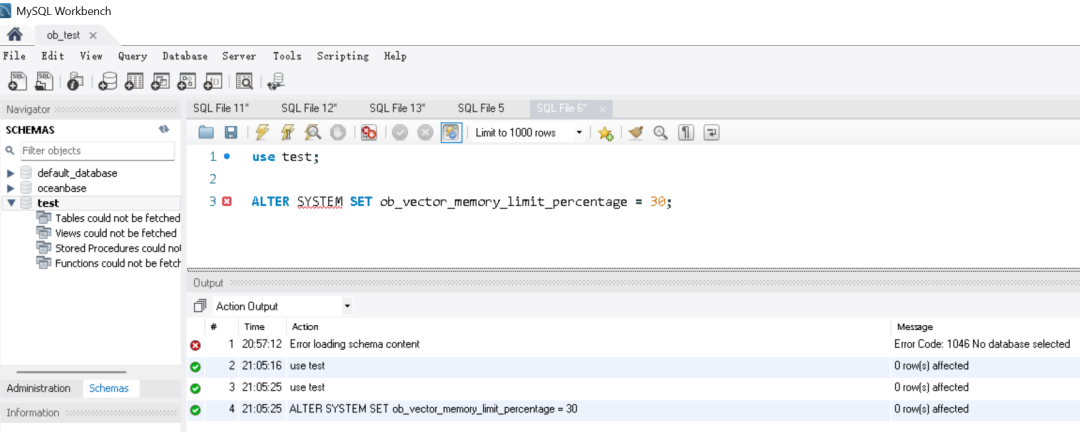
Task: Toggle auto-commit mode button
Action: click(451, 133)
